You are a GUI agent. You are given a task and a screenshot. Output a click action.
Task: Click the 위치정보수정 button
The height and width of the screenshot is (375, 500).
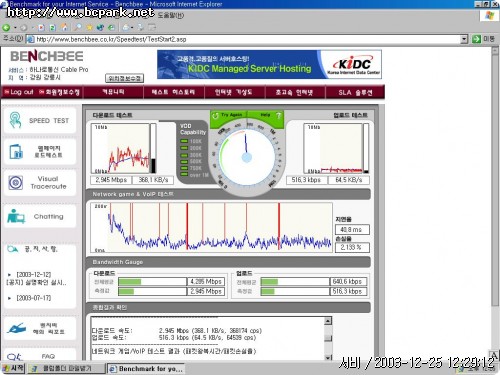pyautogui.click(x=125, y=78)
